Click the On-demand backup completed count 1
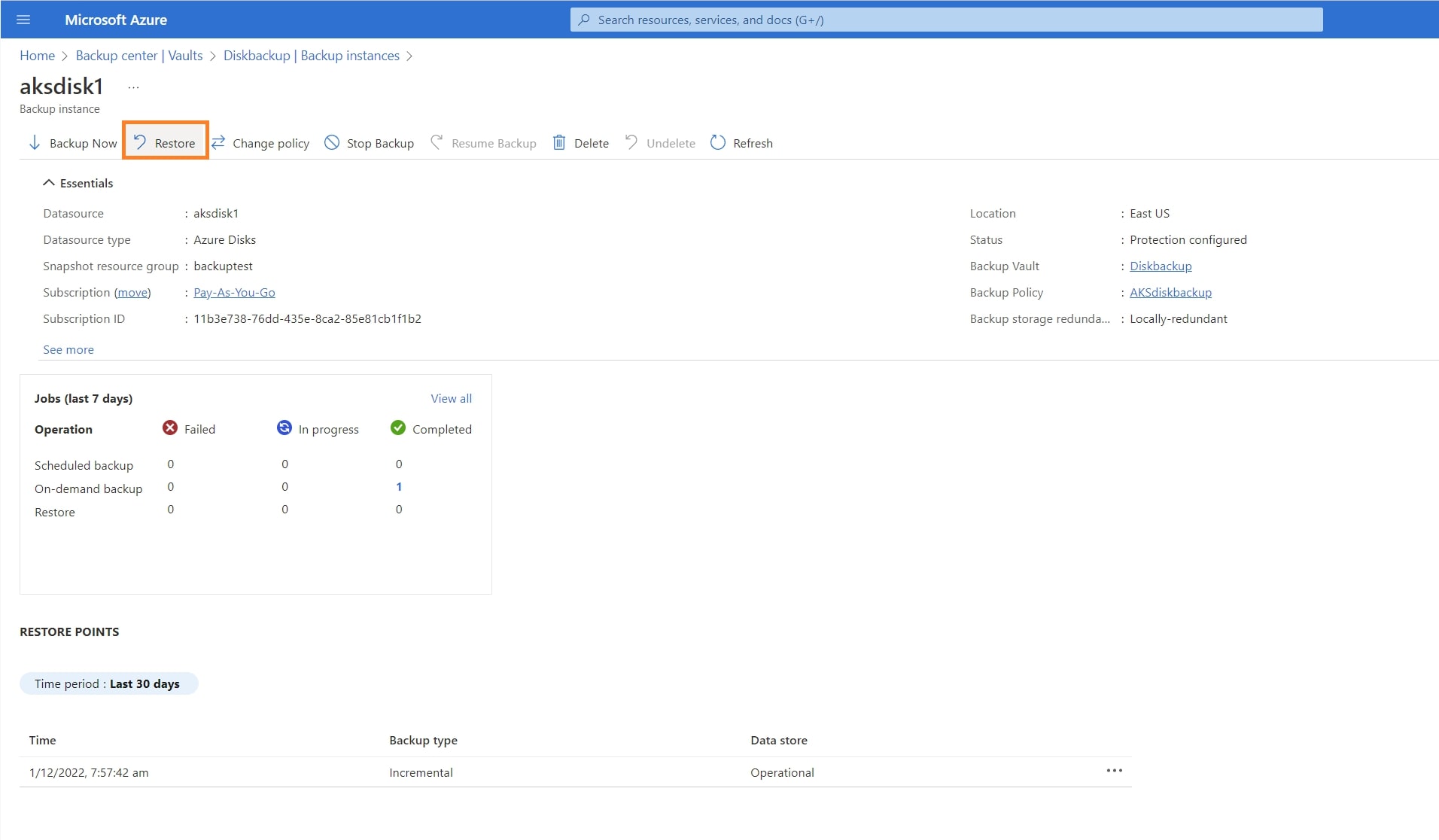This screenshot has height=840, width=1439. pyautogui.click(x=399, y=487)
